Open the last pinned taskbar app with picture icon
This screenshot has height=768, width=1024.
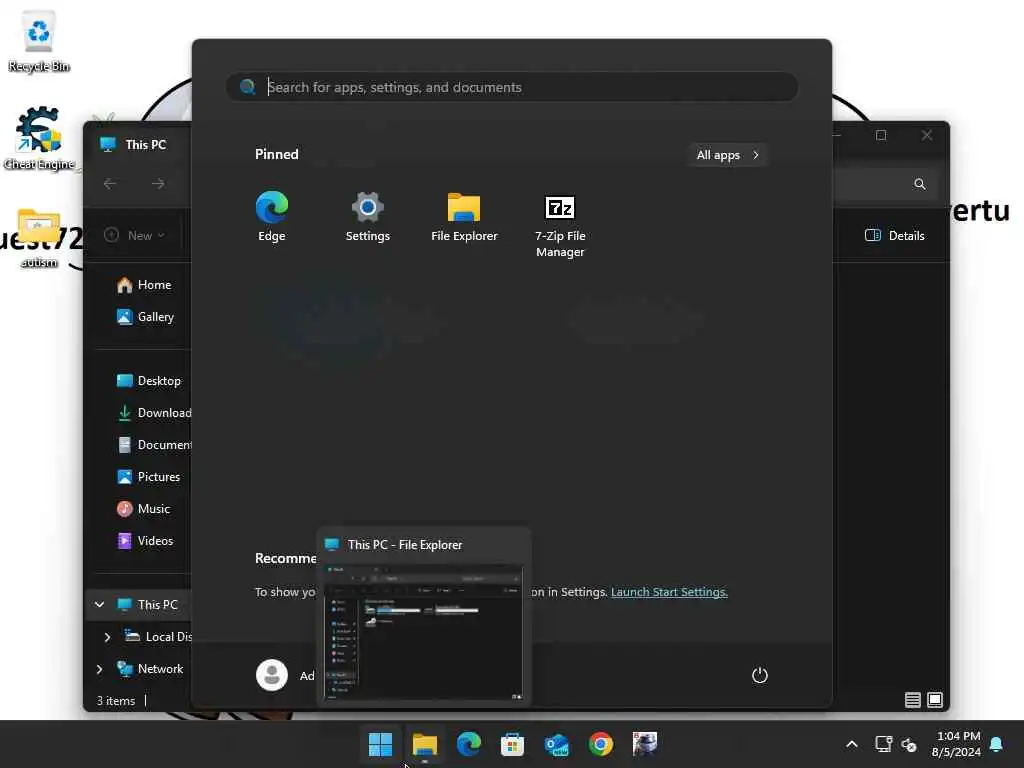pos(645,744)
